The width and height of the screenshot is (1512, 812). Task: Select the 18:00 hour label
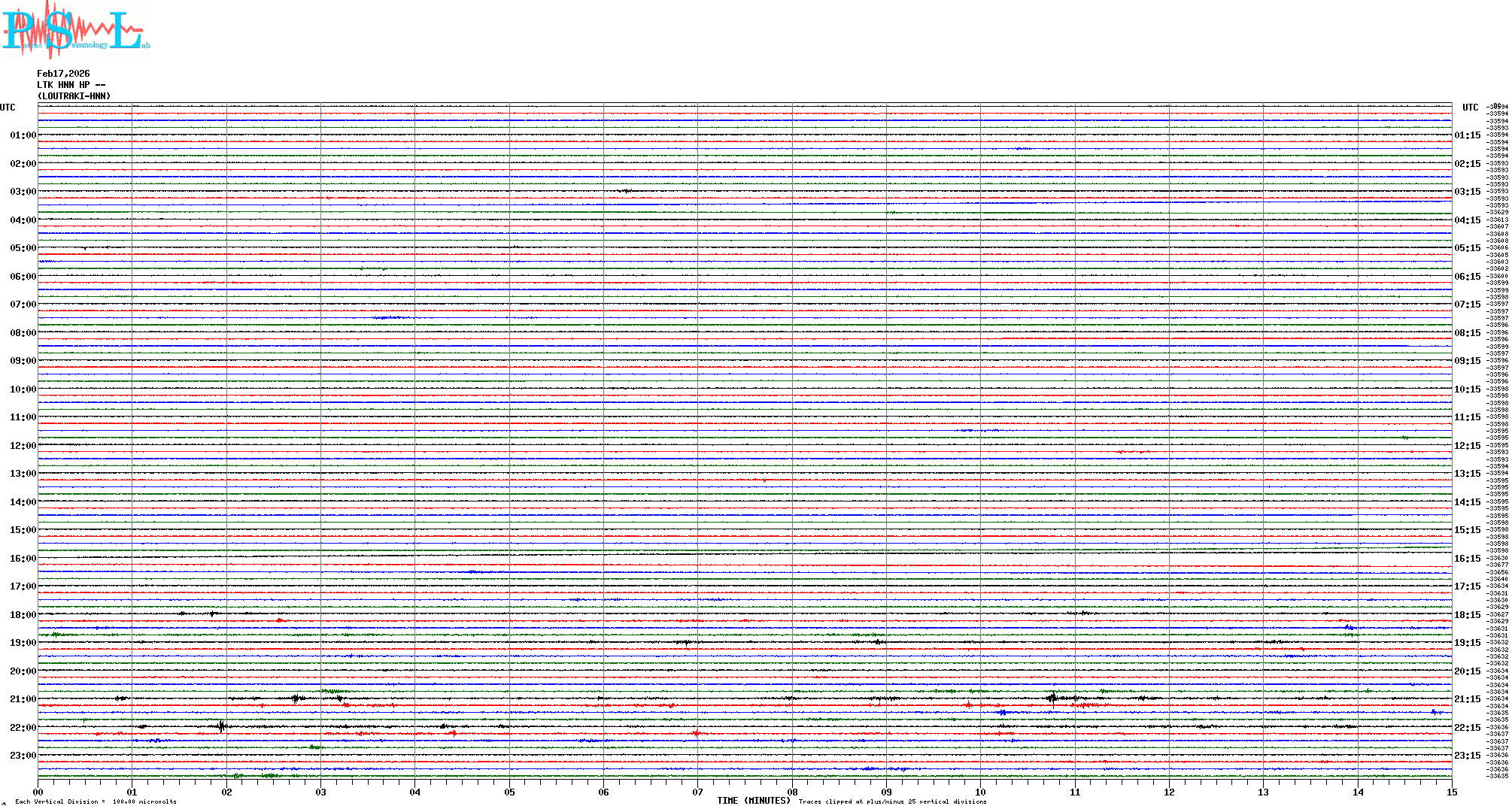[23, 615]
